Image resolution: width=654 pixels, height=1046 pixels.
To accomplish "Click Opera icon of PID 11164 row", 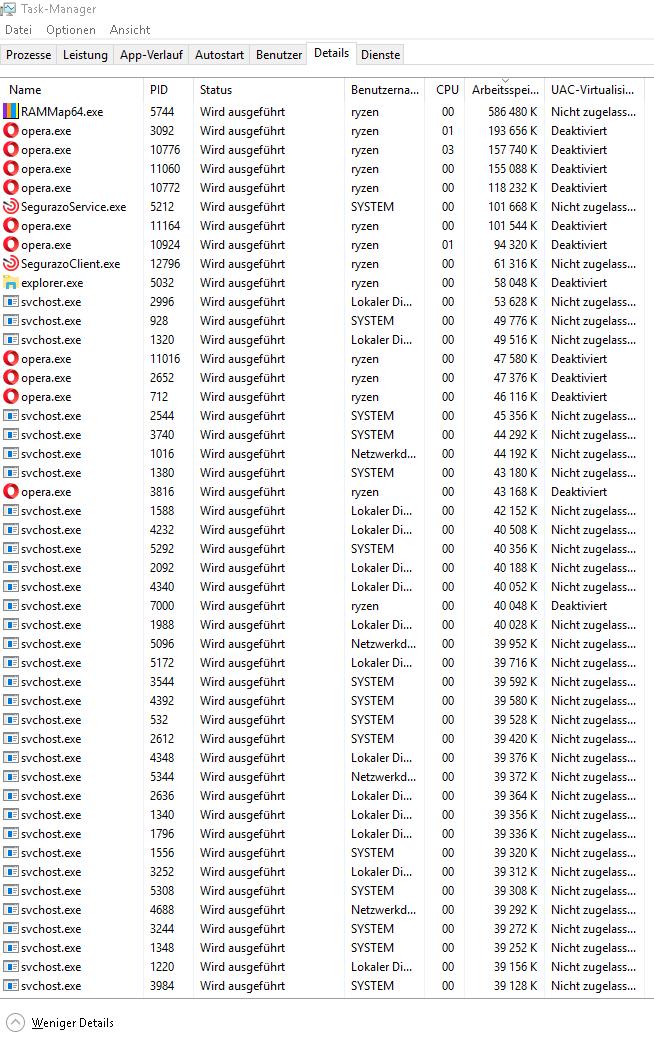I will click(x=11, y=225).
